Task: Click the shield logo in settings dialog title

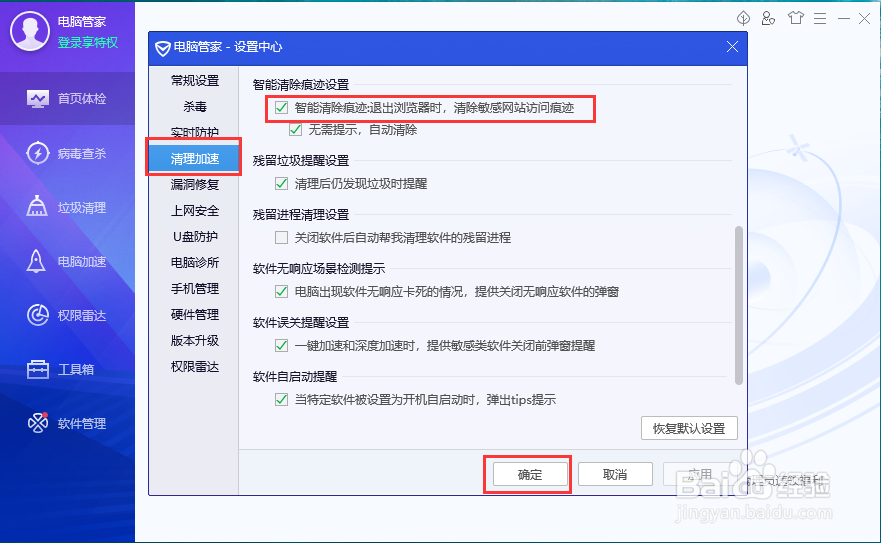Action: [x=163, y=48]
